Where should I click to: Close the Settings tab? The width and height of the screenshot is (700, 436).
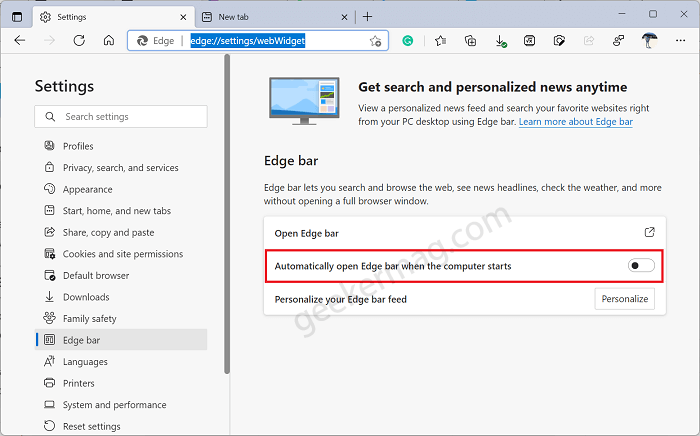(x=183, y=17)
